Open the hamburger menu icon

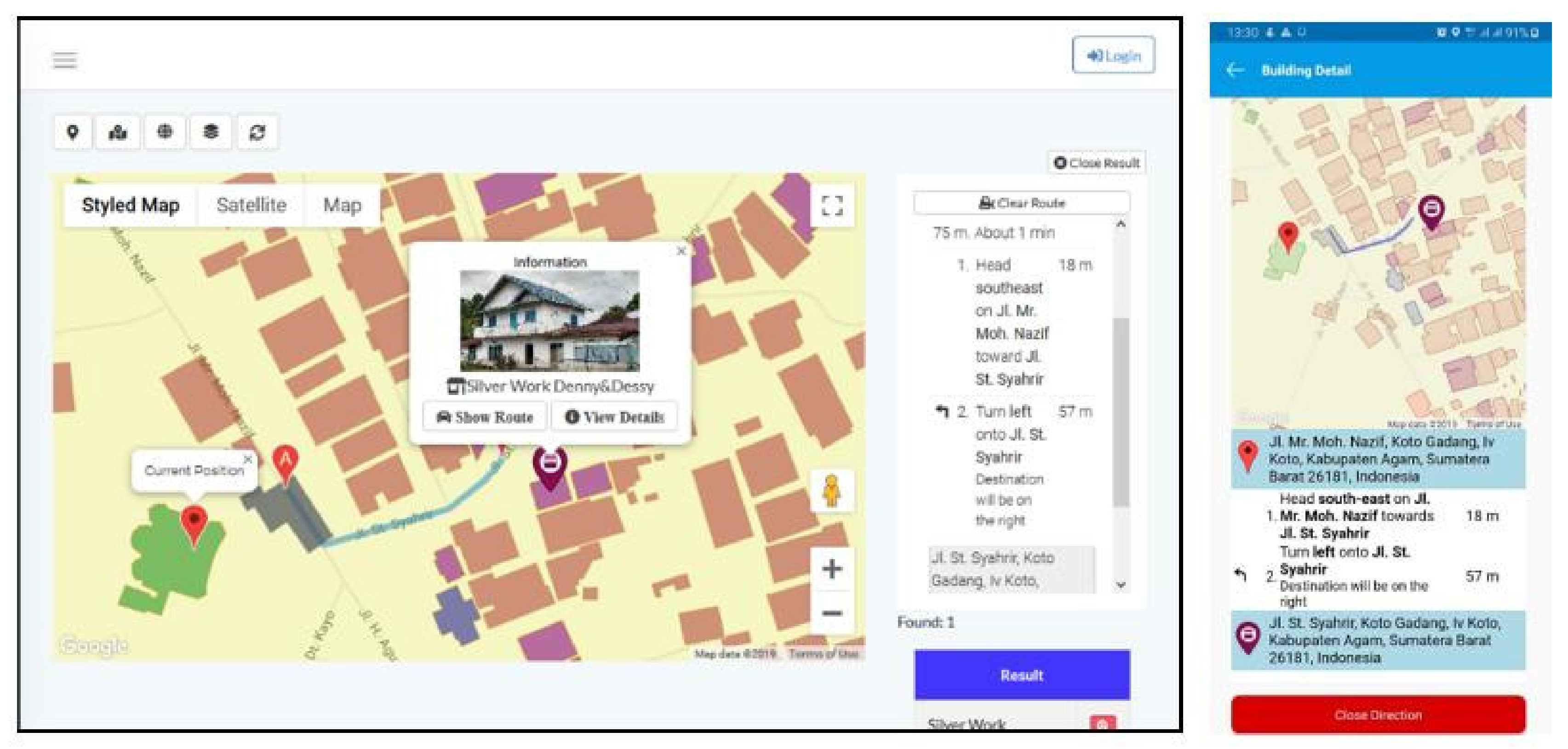point(64,60)
